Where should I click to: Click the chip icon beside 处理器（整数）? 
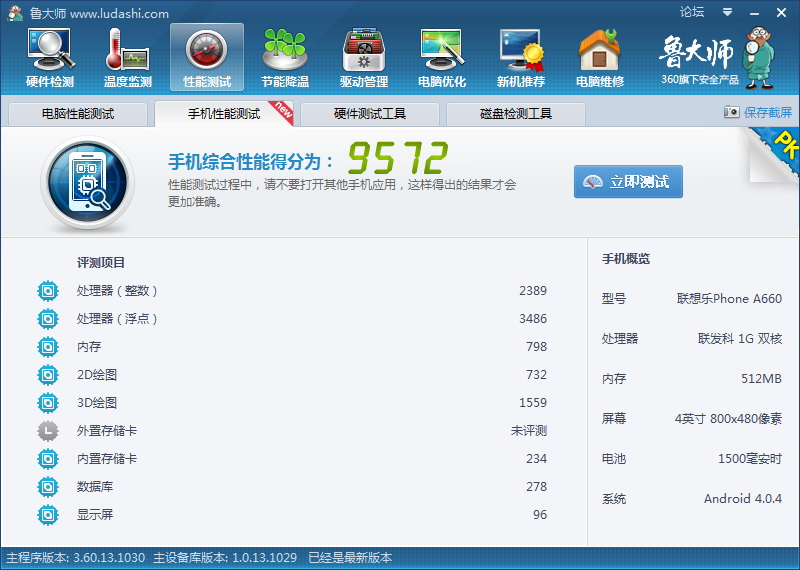tap(48, 291)
